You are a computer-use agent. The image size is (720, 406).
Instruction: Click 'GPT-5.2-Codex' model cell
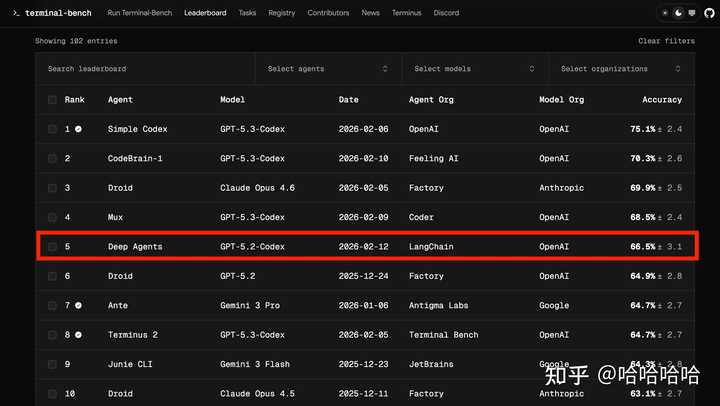tap(252, 247)
